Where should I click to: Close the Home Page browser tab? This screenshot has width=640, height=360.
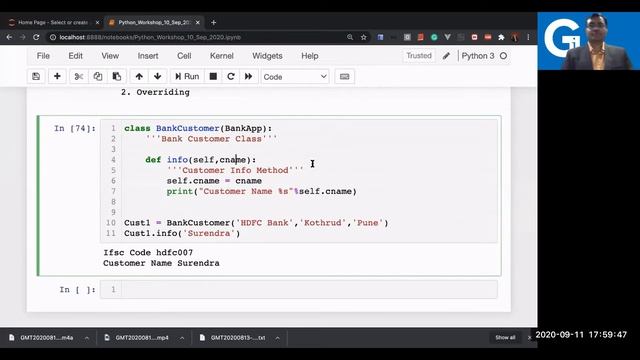[x=97, y=22]
